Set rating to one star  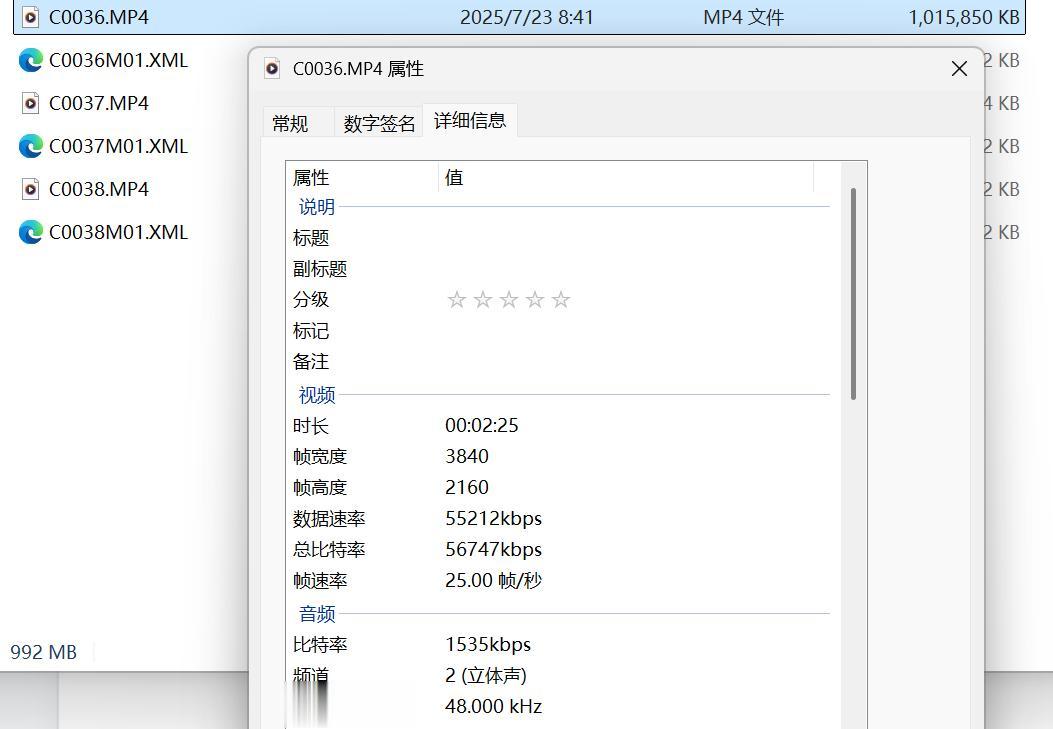457,299
